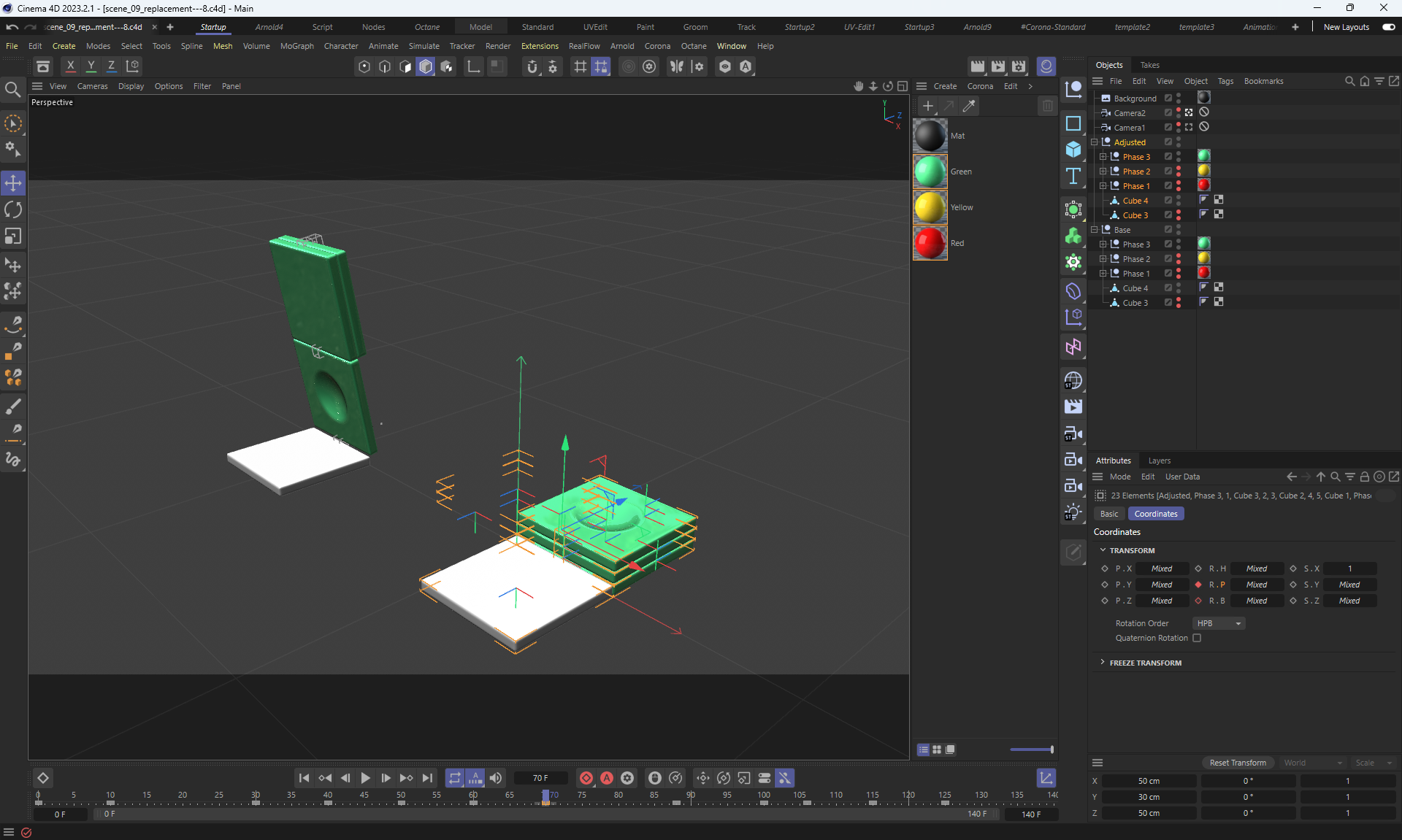Select the Move tool in left toolbar

coord(13,182)
